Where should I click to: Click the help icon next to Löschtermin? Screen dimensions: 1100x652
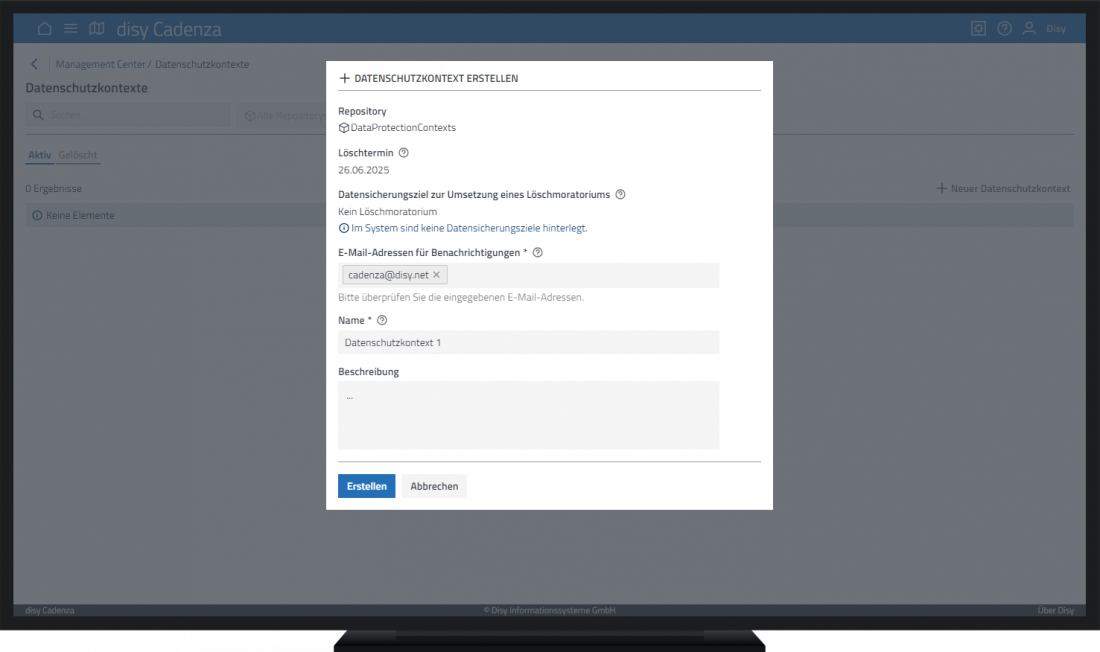[x=403, y=152]
